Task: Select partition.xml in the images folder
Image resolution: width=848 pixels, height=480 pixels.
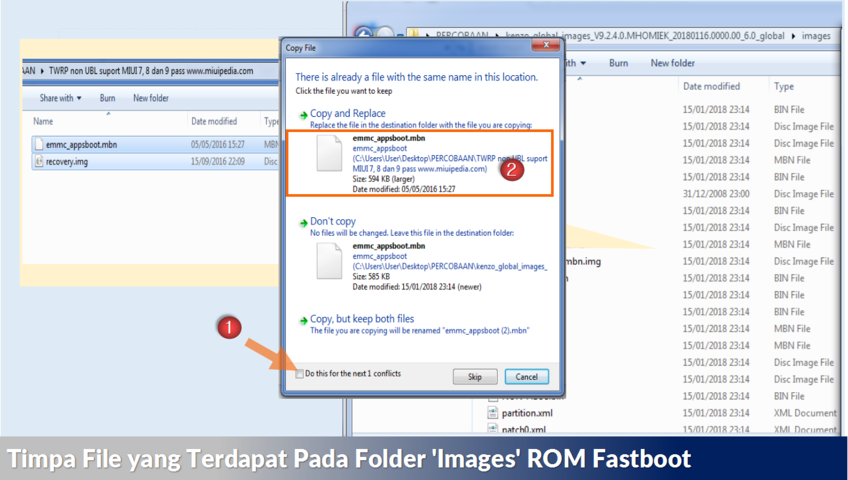Action: pyautogui.click(x=527, y=413)
